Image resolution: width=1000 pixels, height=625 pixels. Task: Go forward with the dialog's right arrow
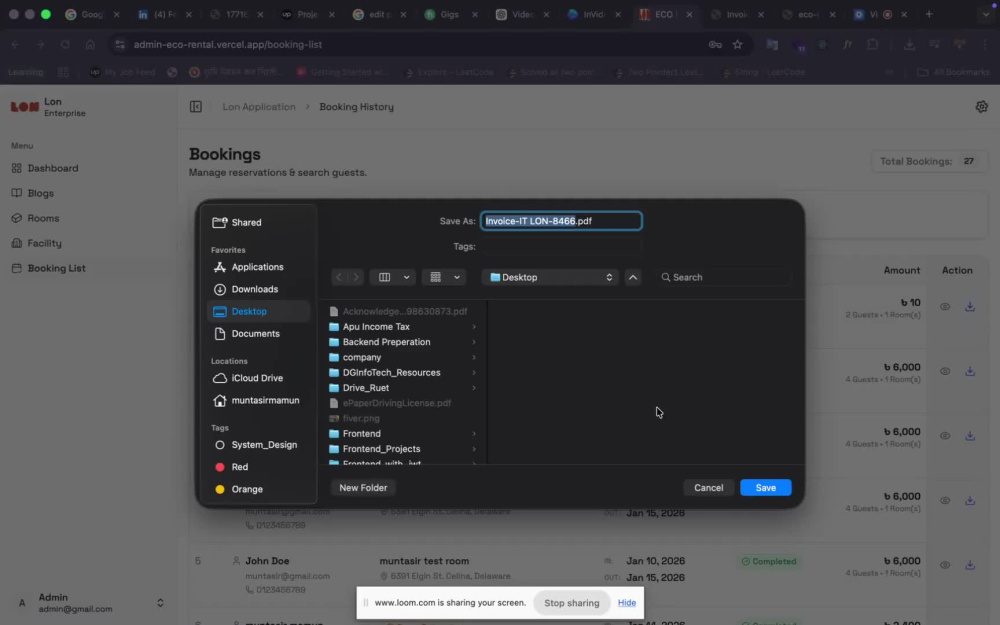click(x=357, y=277)
